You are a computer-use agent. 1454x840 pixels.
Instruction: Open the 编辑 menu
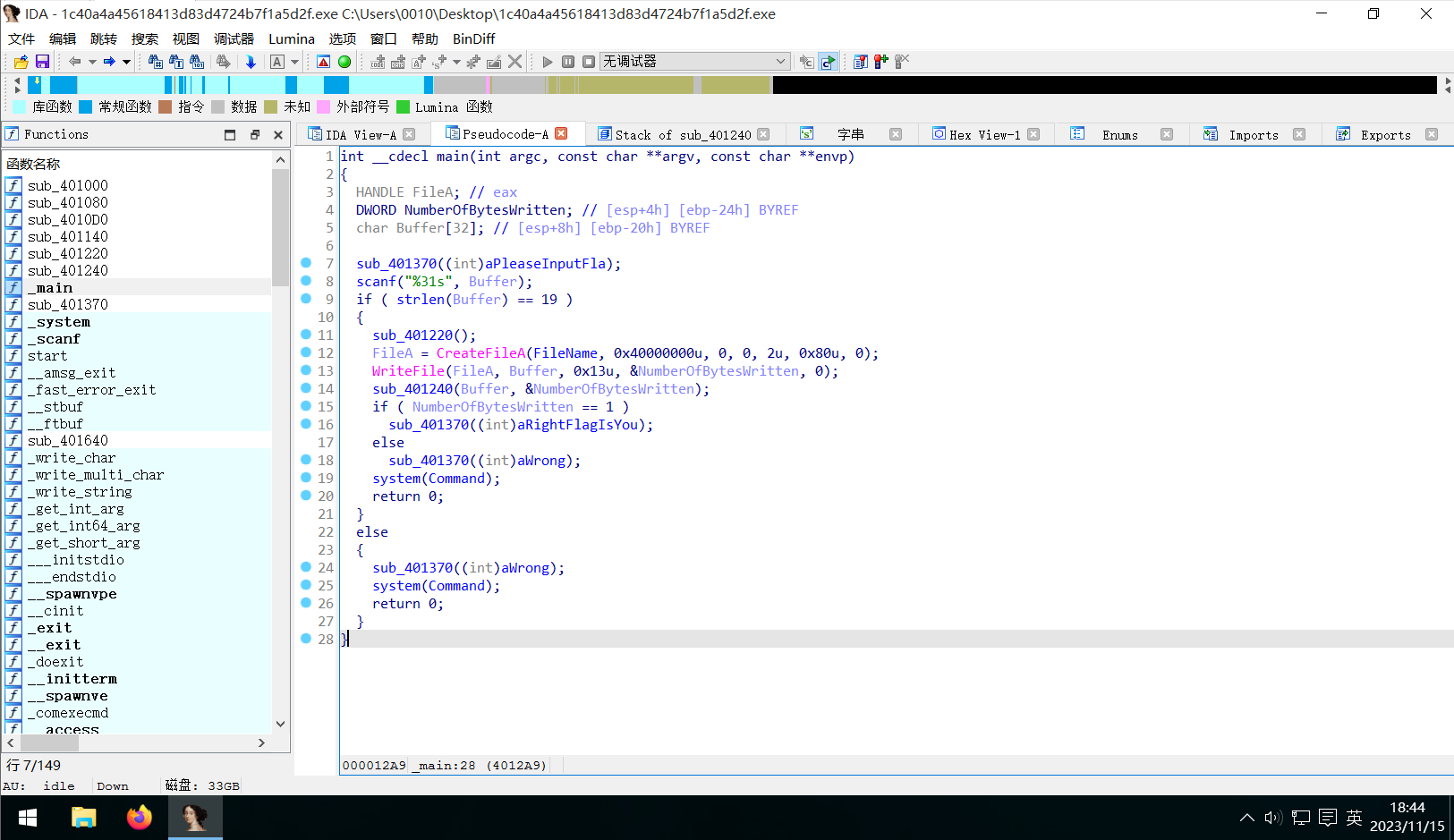[x=63, y=38]
